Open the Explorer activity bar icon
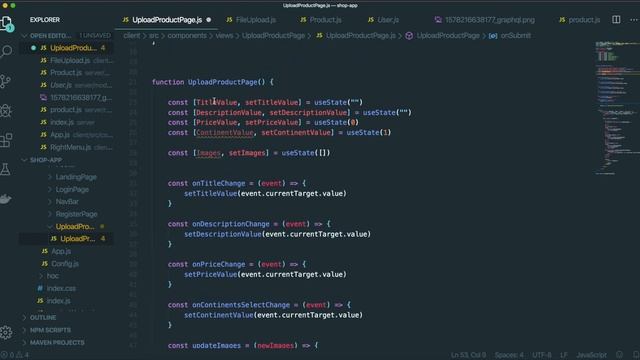 pos(7,22)
